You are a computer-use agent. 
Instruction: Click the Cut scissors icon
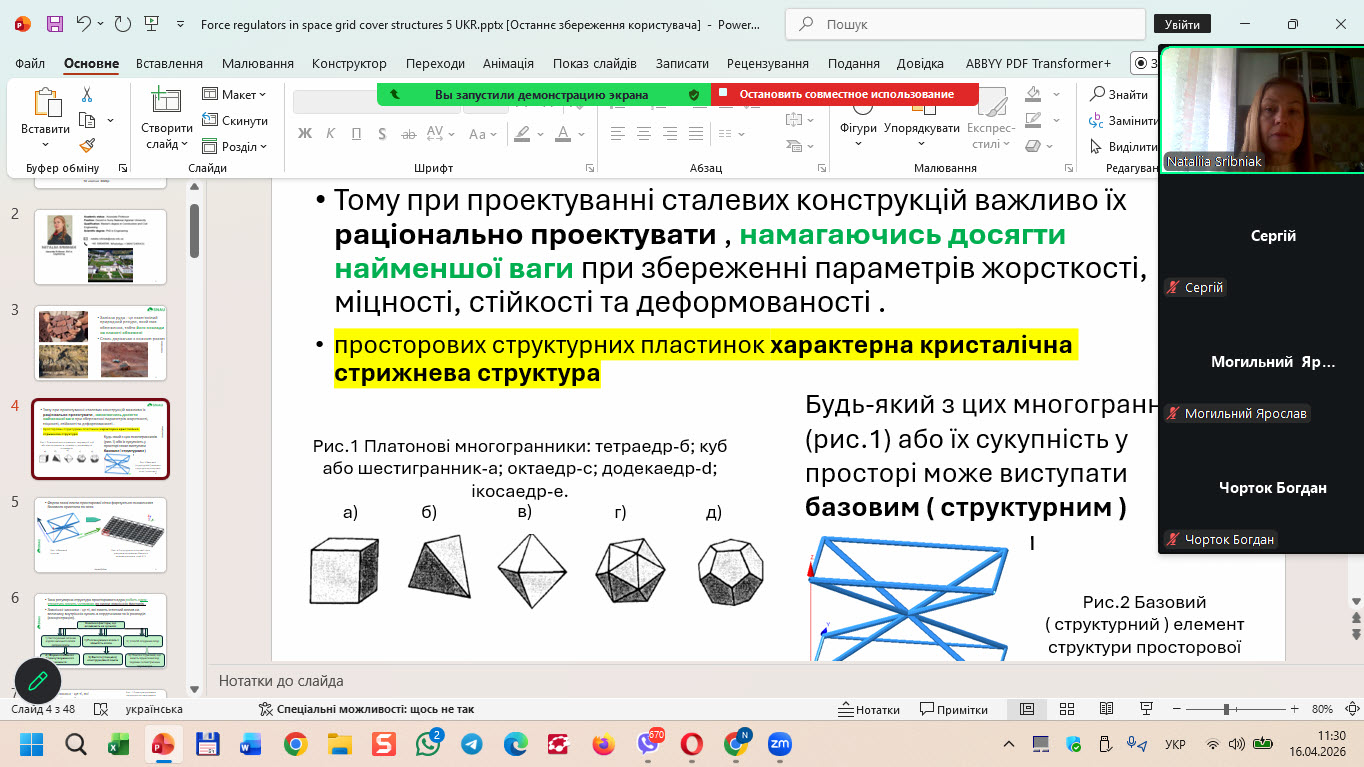click(87, 95)
